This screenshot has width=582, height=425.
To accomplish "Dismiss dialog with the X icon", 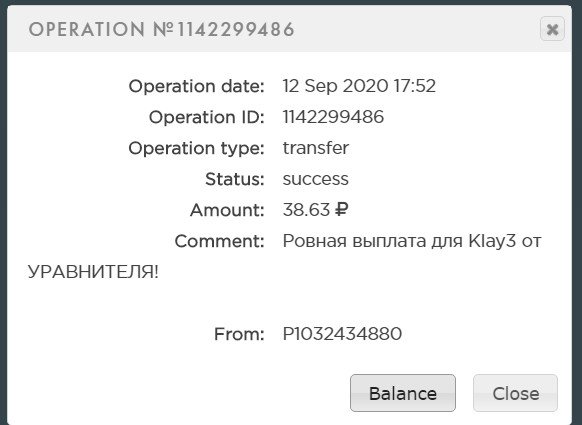I will [x=552, y=29].
